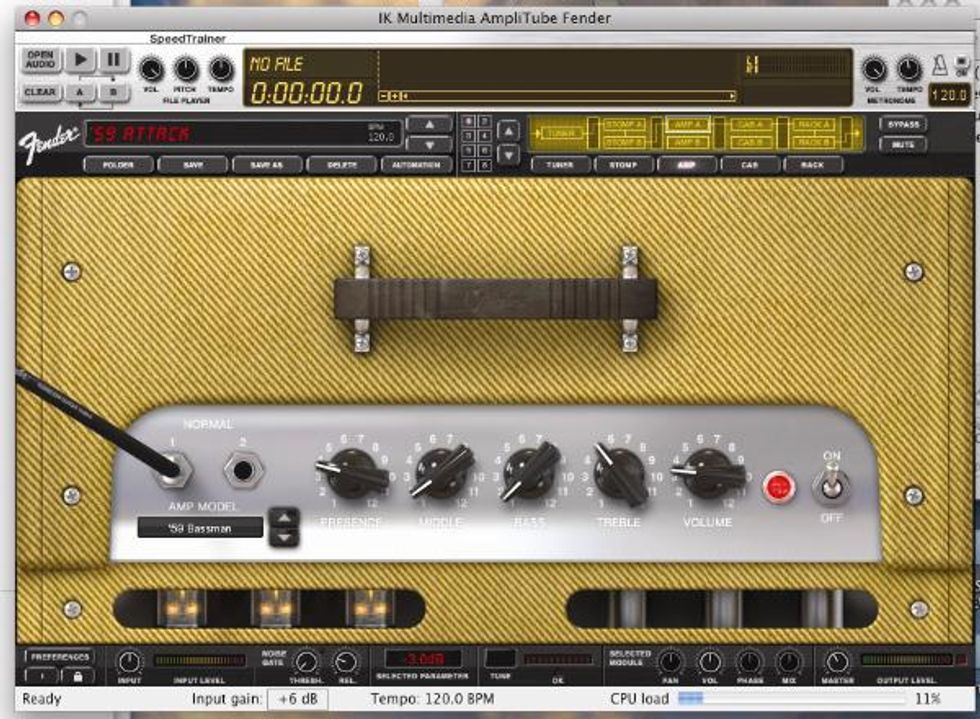
Task: Toggle the Bypass button
Action: tap(902, 125)
